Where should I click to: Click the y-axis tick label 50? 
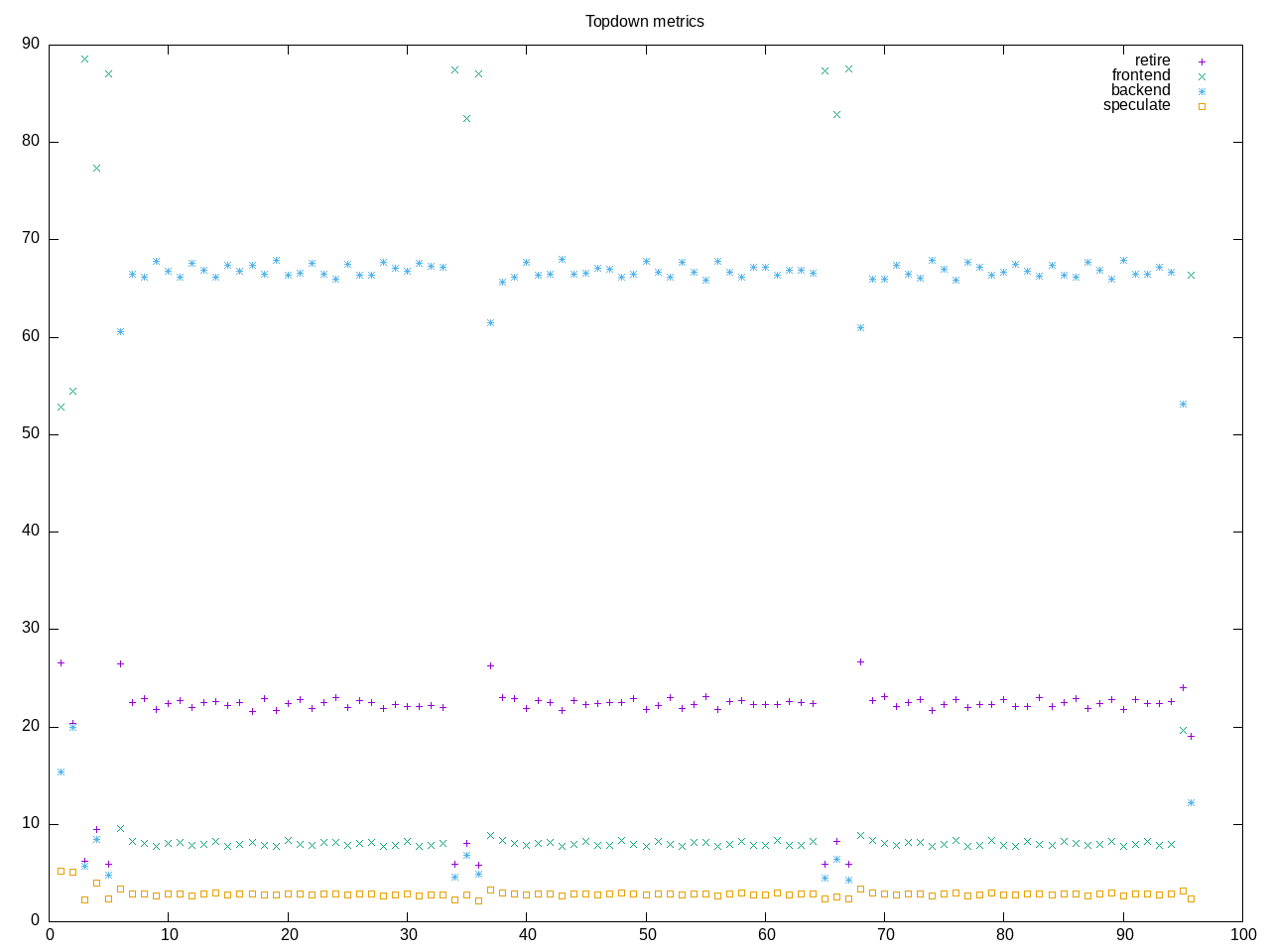tap(31, 433)
